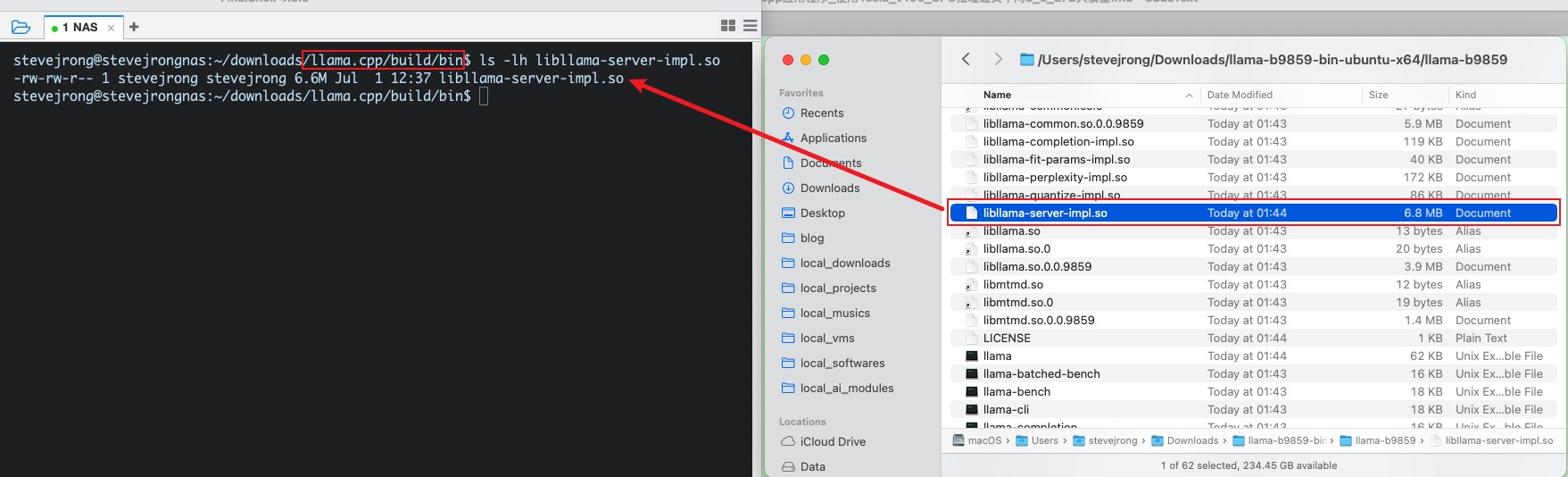Close the 1 NAS terminal tab
This screenshot has width=1568, height=477.
tap(111, 29)
